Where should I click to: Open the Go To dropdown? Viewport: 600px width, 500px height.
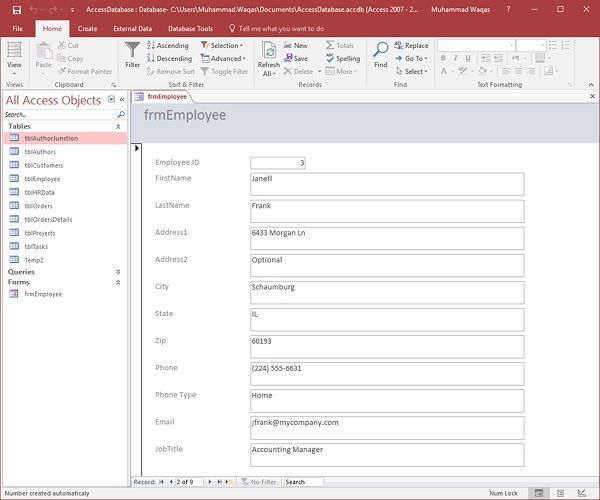click(x=411, y=59)
